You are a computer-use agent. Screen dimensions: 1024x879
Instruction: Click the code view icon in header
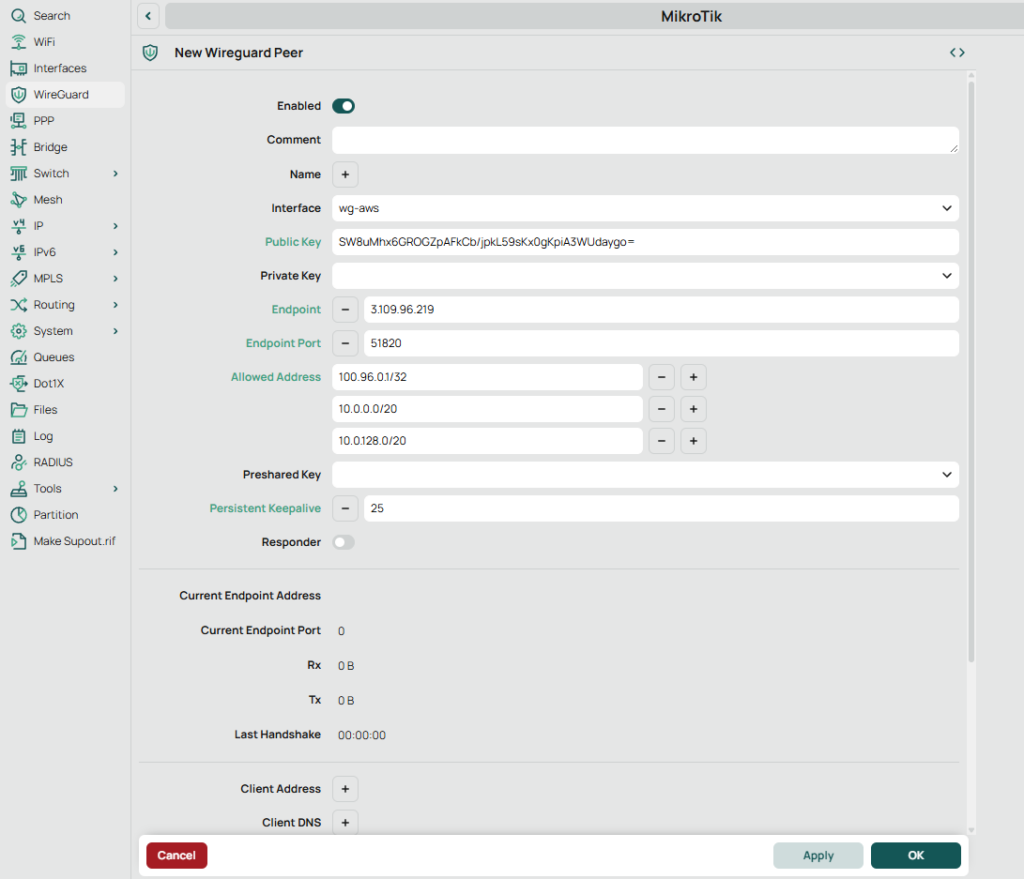point(957,53)
